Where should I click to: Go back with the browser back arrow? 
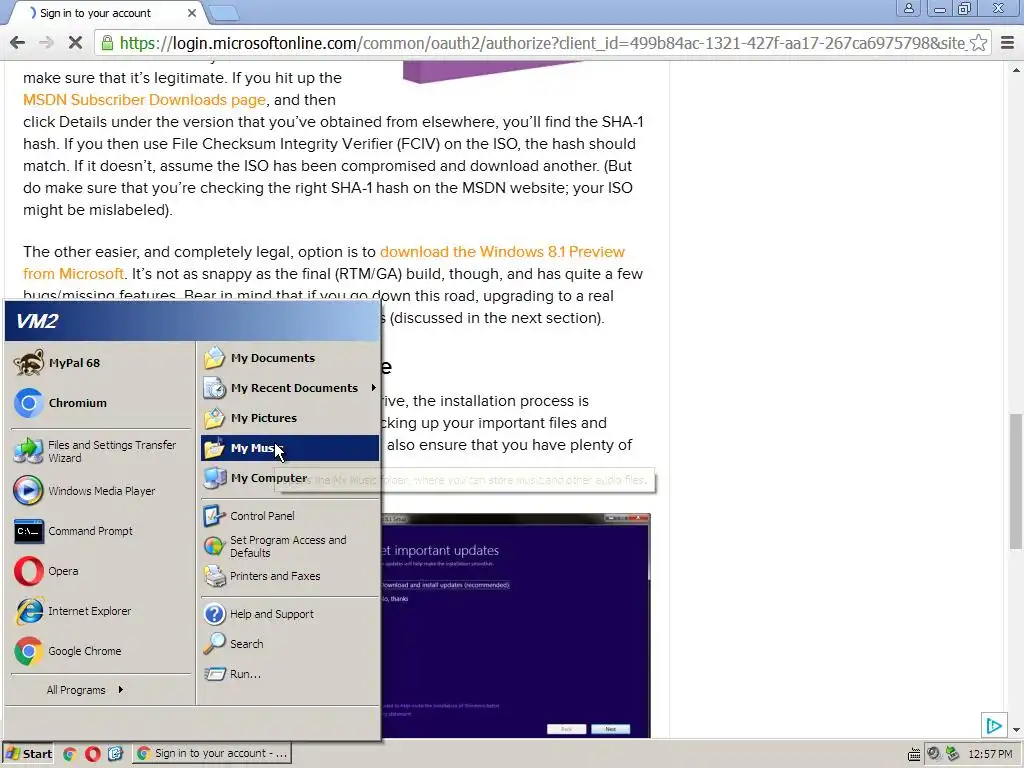click(x=18, y=43)
